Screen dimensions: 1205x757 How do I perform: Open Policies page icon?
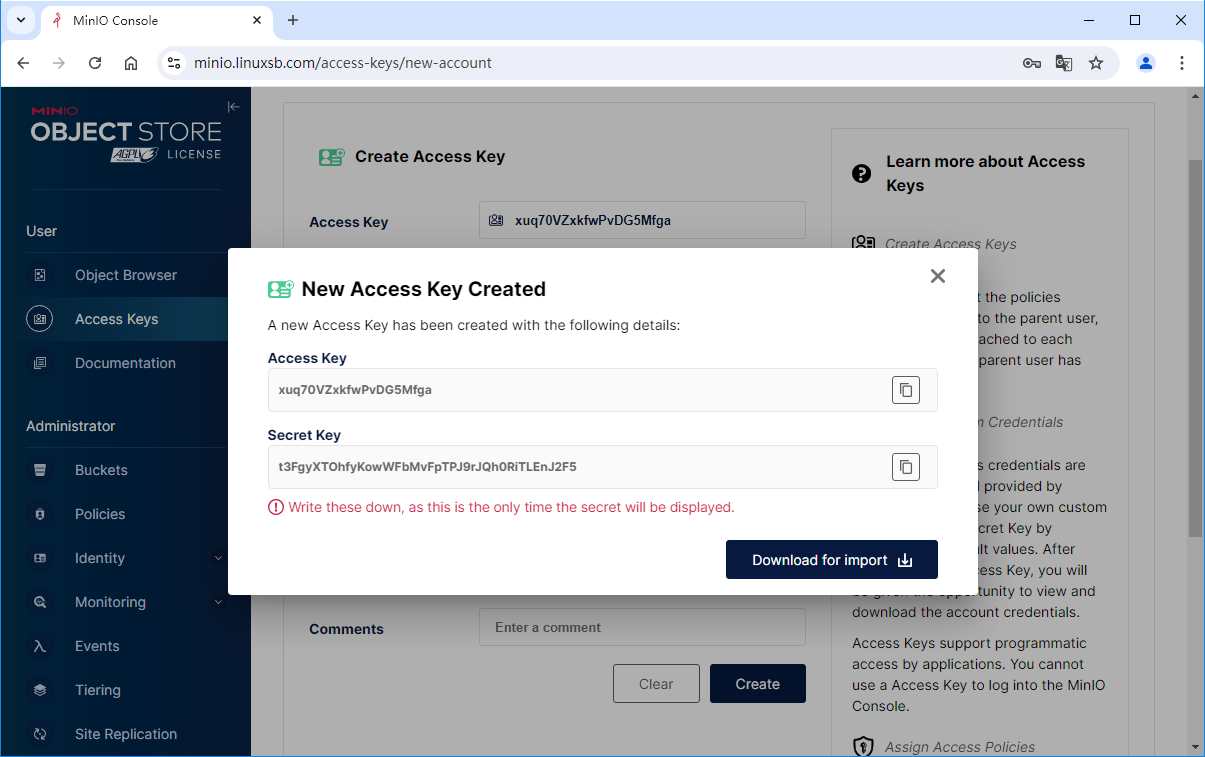(x=40, y=514)
